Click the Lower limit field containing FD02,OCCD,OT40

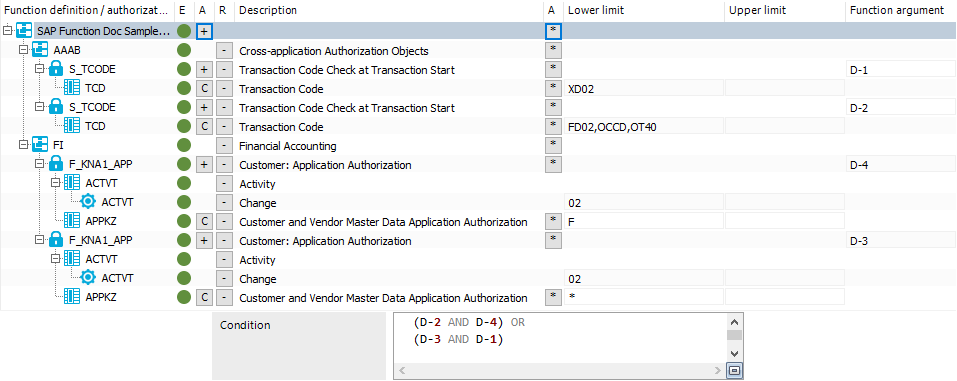pyautogui.click(x=643, y=126)
